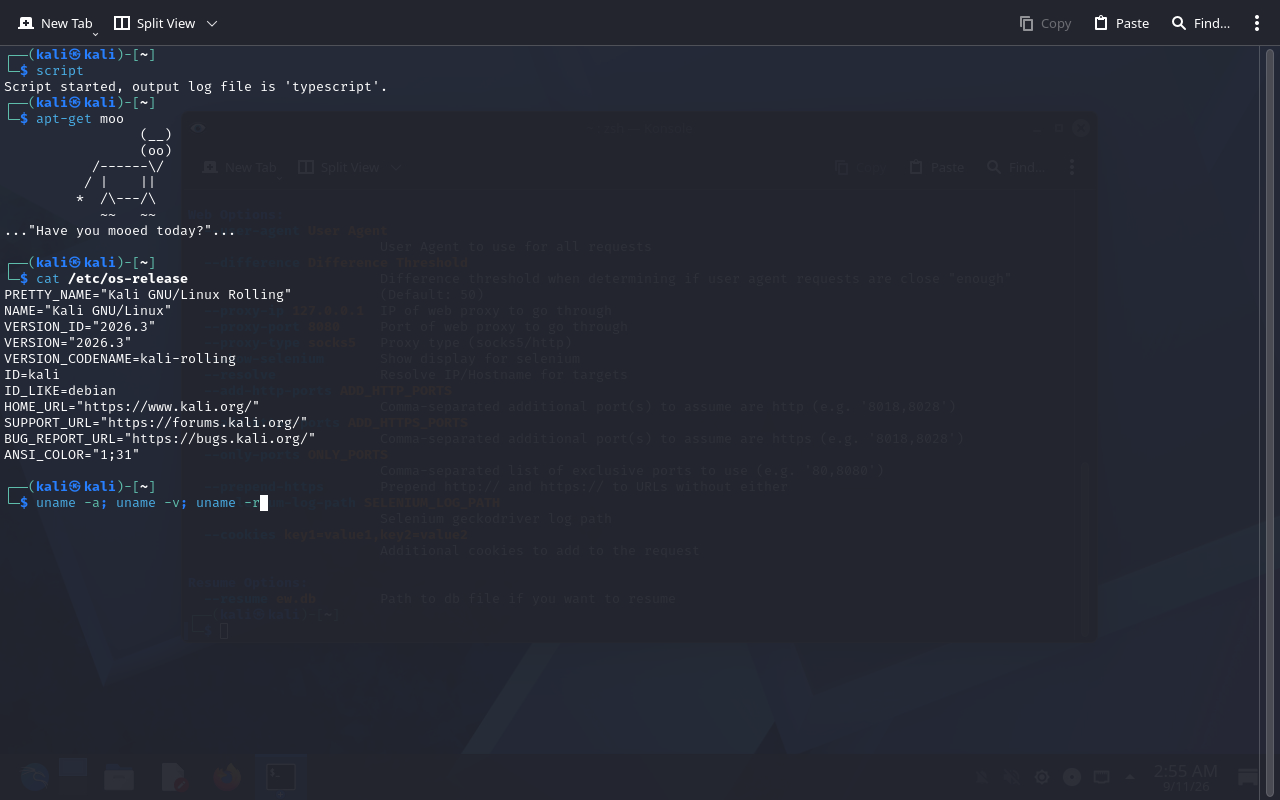Open the Kali application launcher menu
Screen dimensions: 1280x800
click(34, 776)
